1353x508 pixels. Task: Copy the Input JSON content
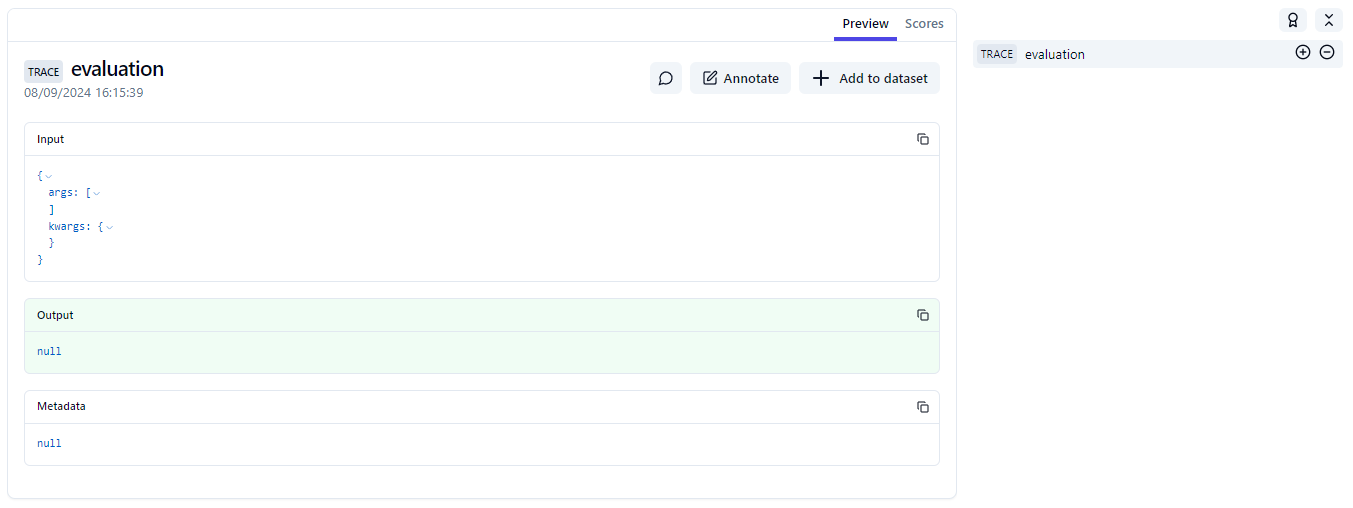click(922, 139)
